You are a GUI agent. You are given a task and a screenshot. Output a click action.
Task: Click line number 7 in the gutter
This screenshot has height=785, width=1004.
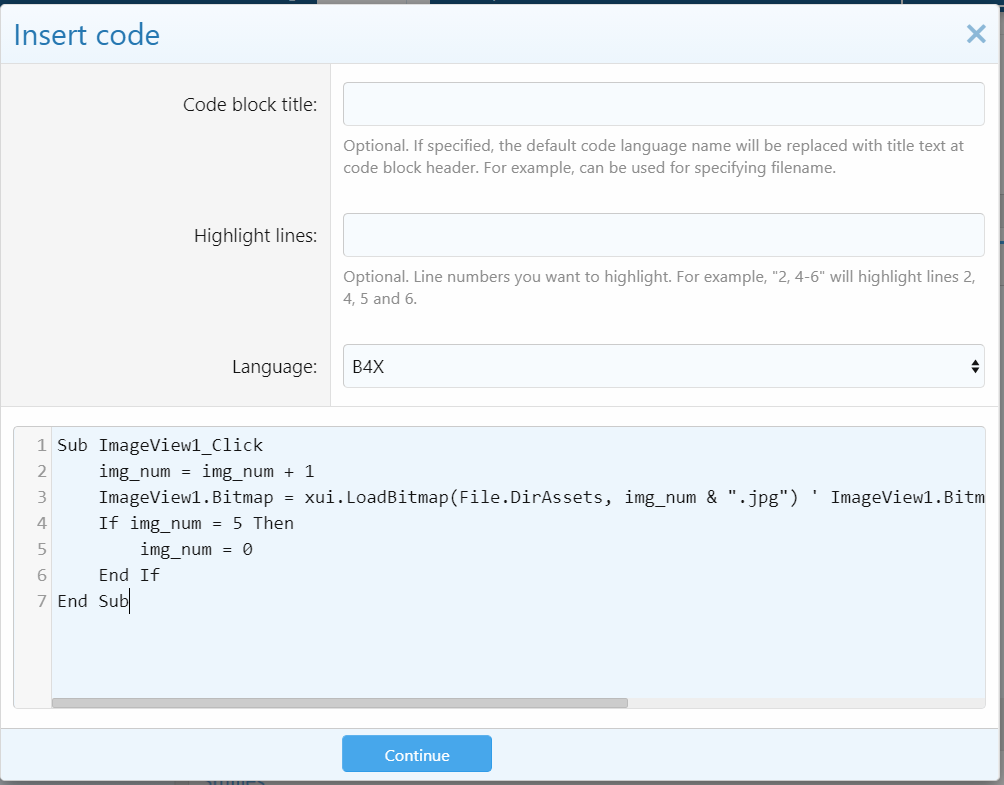[41, 601]
